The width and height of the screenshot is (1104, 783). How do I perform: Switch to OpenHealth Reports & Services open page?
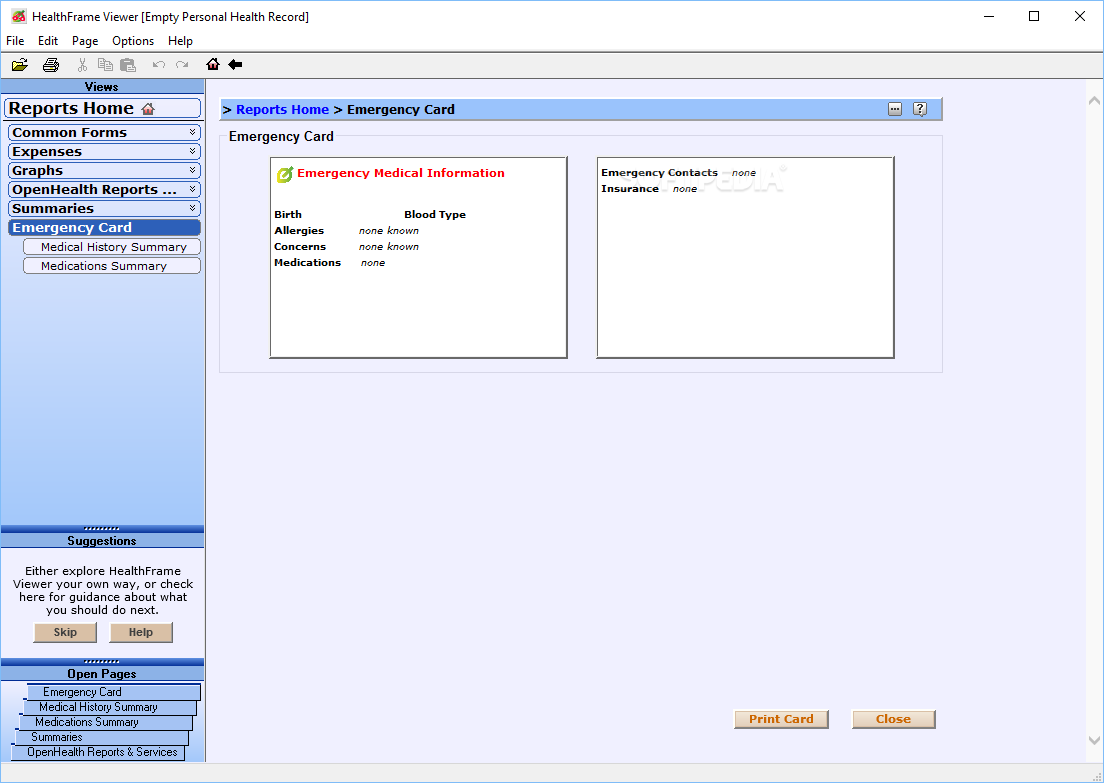[x=98, y=752]
